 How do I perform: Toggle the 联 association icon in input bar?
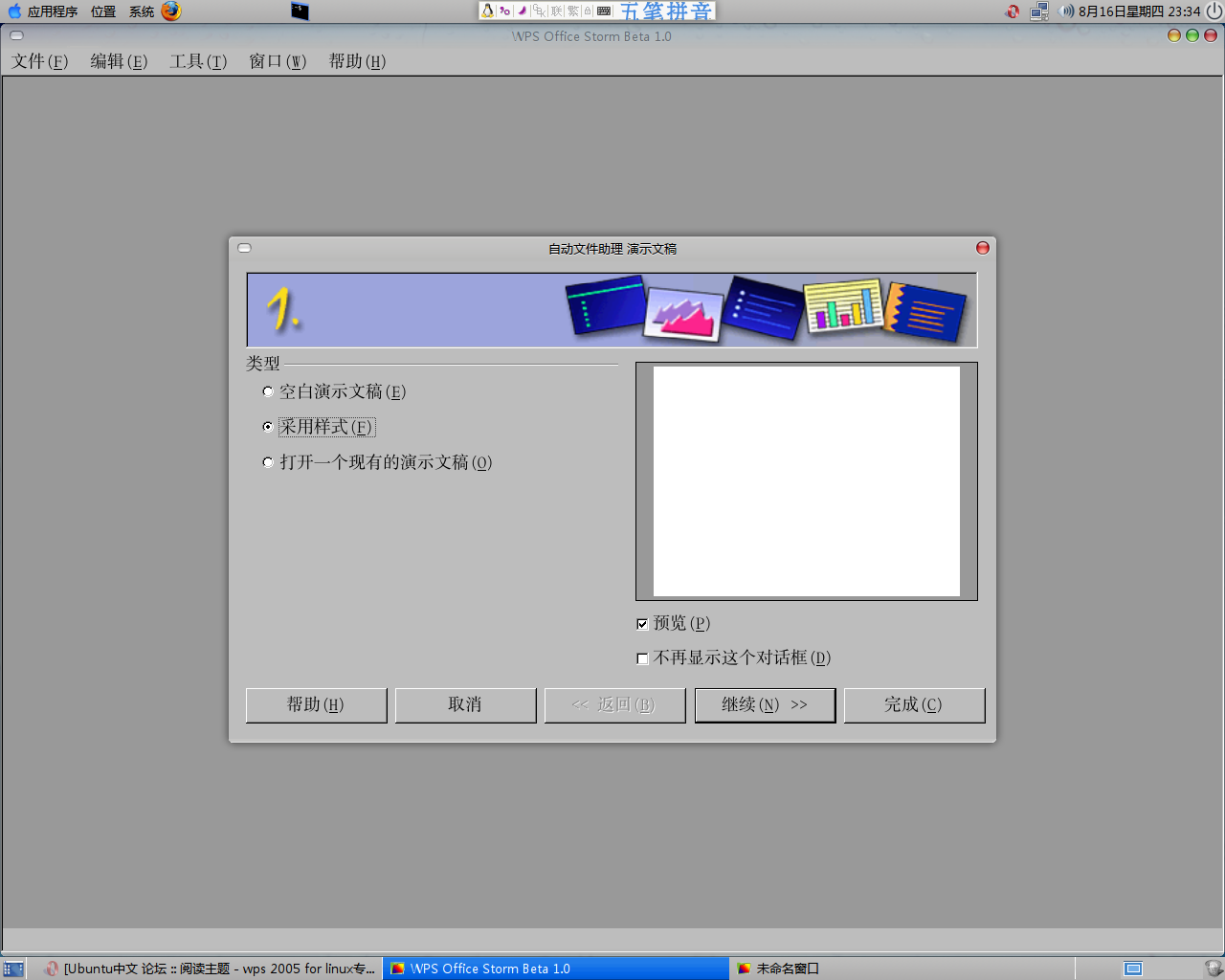click(557, 11)
